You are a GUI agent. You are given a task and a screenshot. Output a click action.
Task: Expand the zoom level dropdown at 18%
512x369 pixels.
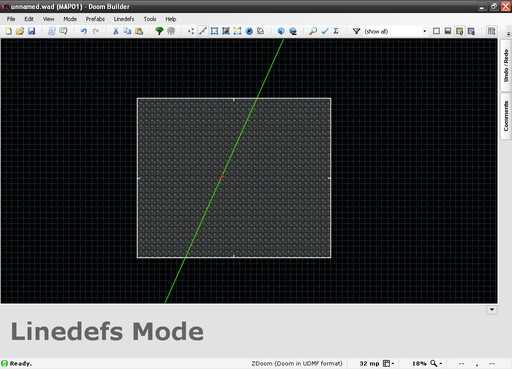pyautogui.click(x=436, y=363)
